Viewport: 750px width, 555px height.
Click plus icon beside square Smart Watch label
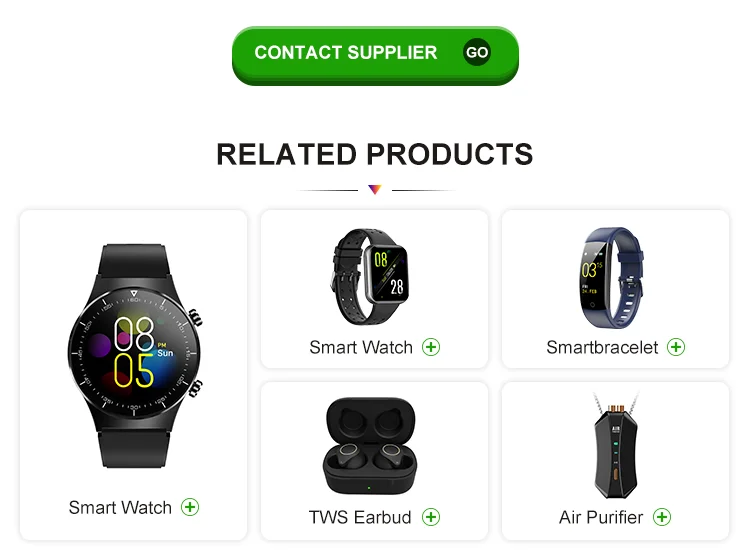431,347
